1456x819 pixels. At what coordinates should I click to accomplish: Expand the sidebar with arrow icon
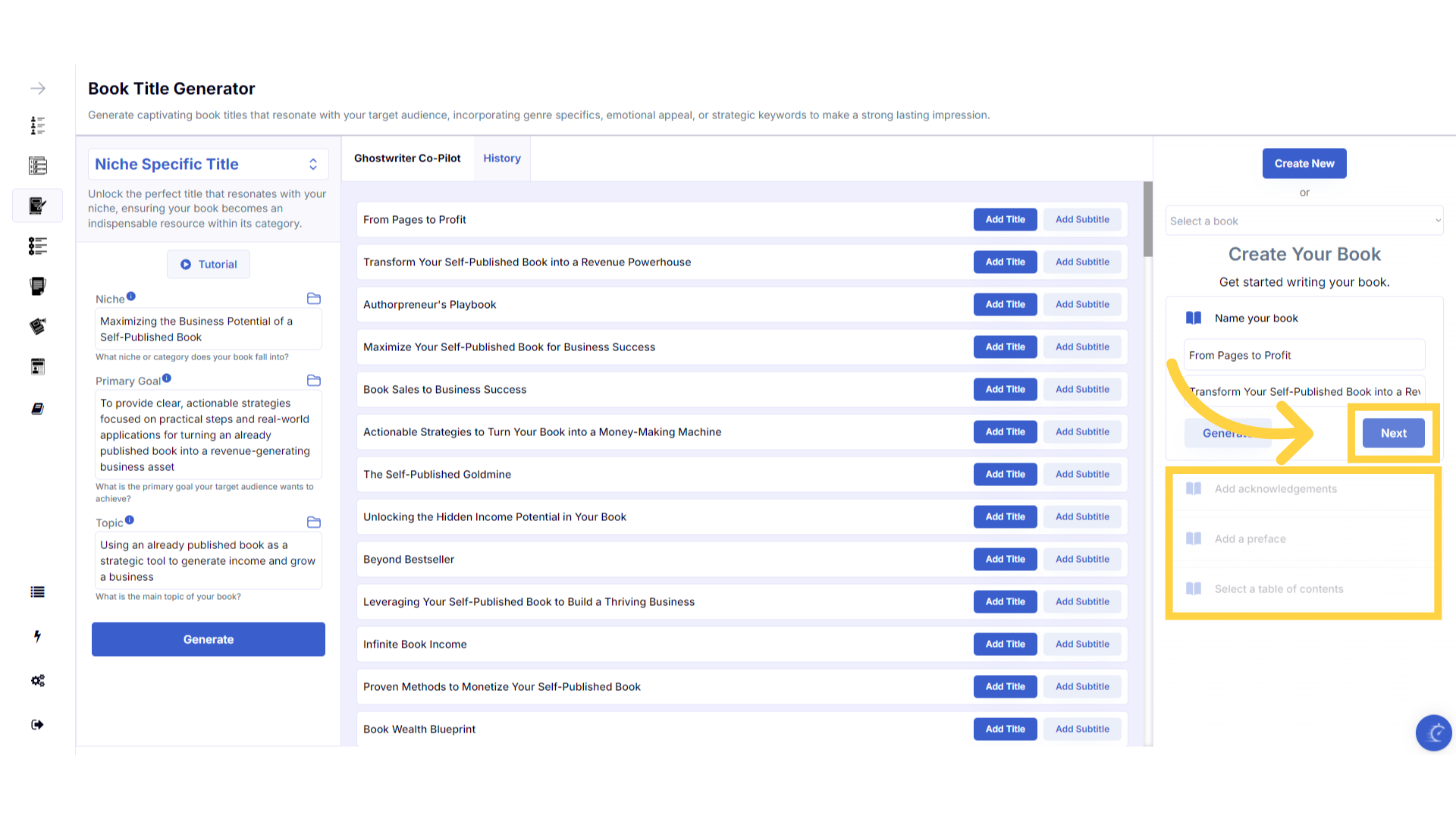tap(38, 89)
